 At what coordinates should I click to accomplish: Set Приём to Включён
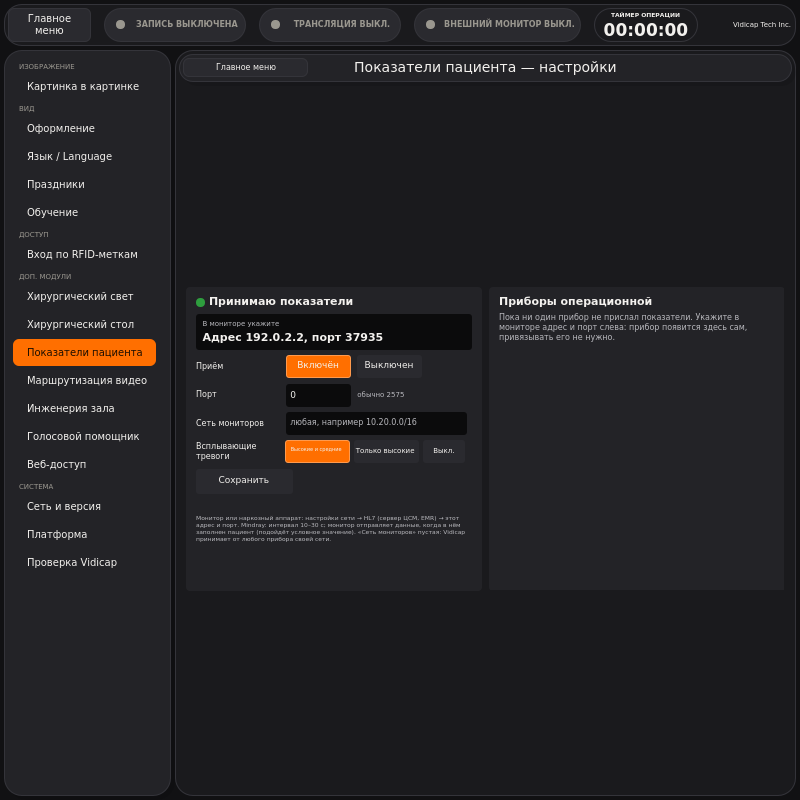click(x=318, y=366)
